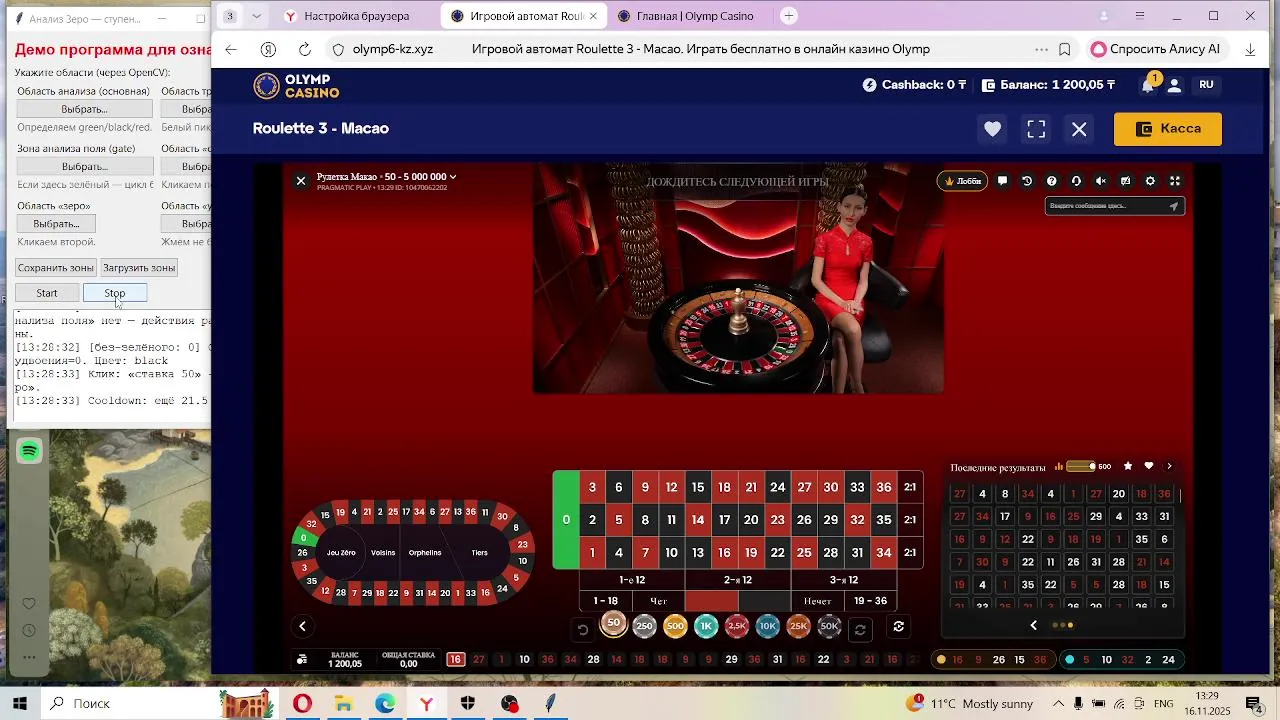Viewport: 1280px width, 720px height.
Task: Select the 250 chip
Action: [644, 626]
